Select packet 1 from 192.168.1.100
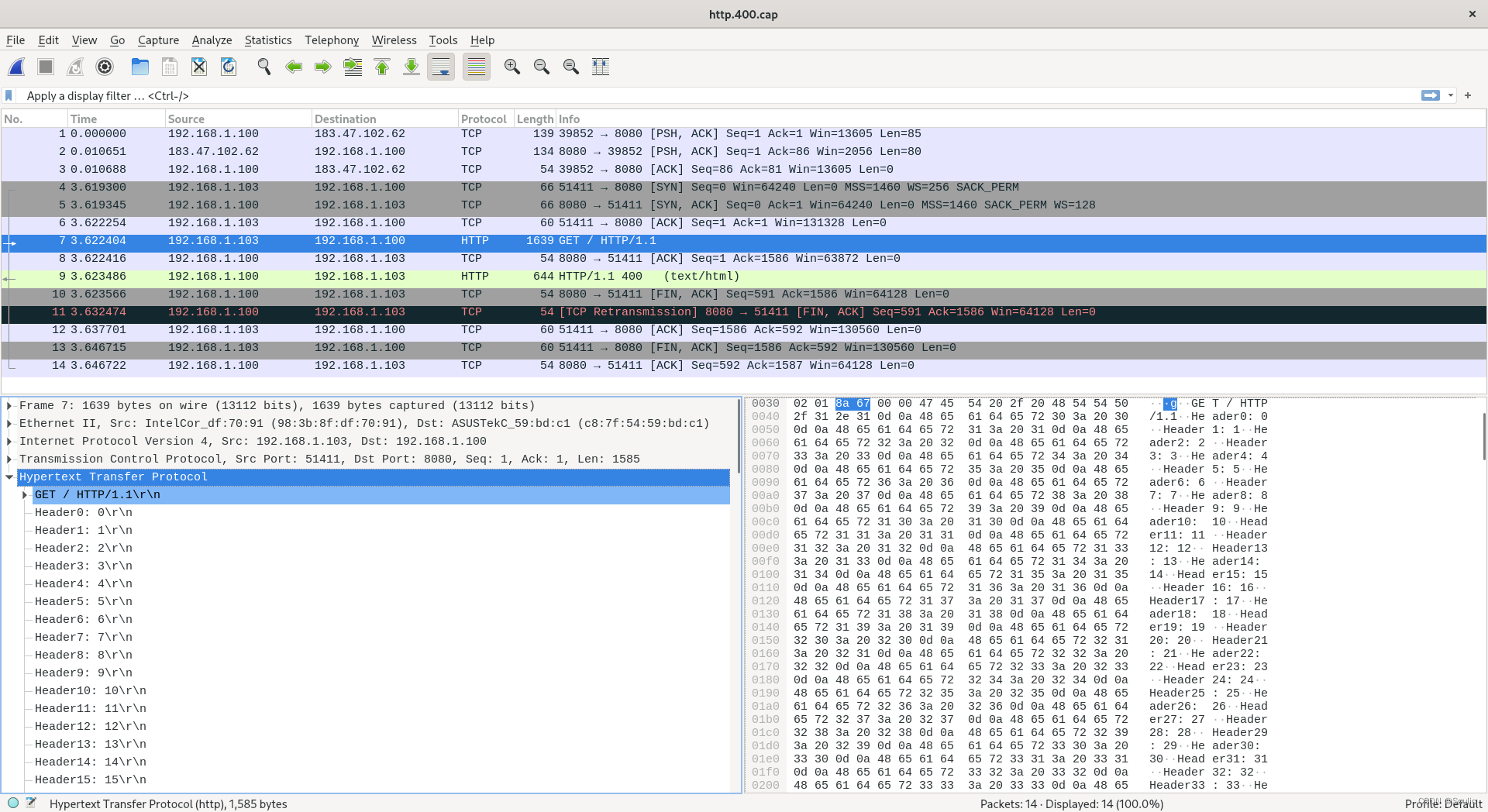The image size is (1488, 812). coord(744,134)
